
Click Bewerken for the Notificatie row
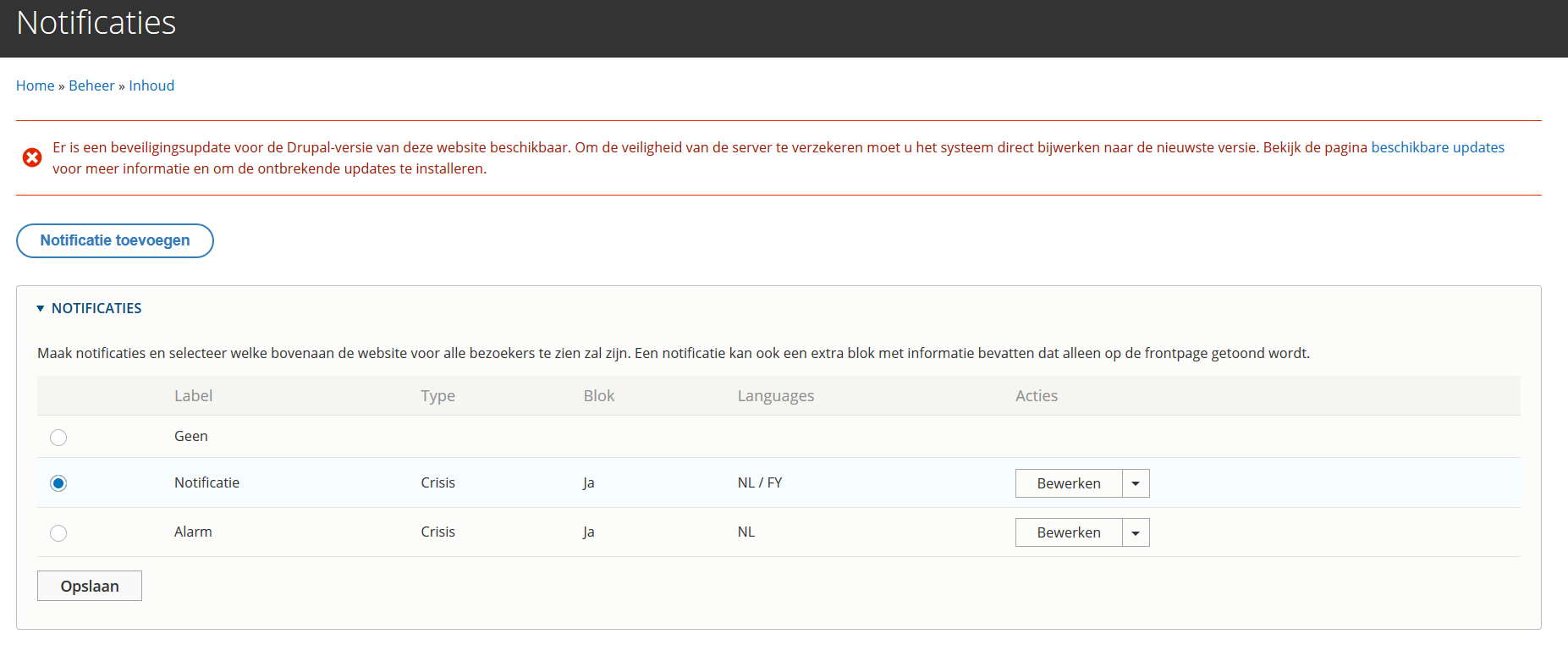click(x=1069, y=483)
